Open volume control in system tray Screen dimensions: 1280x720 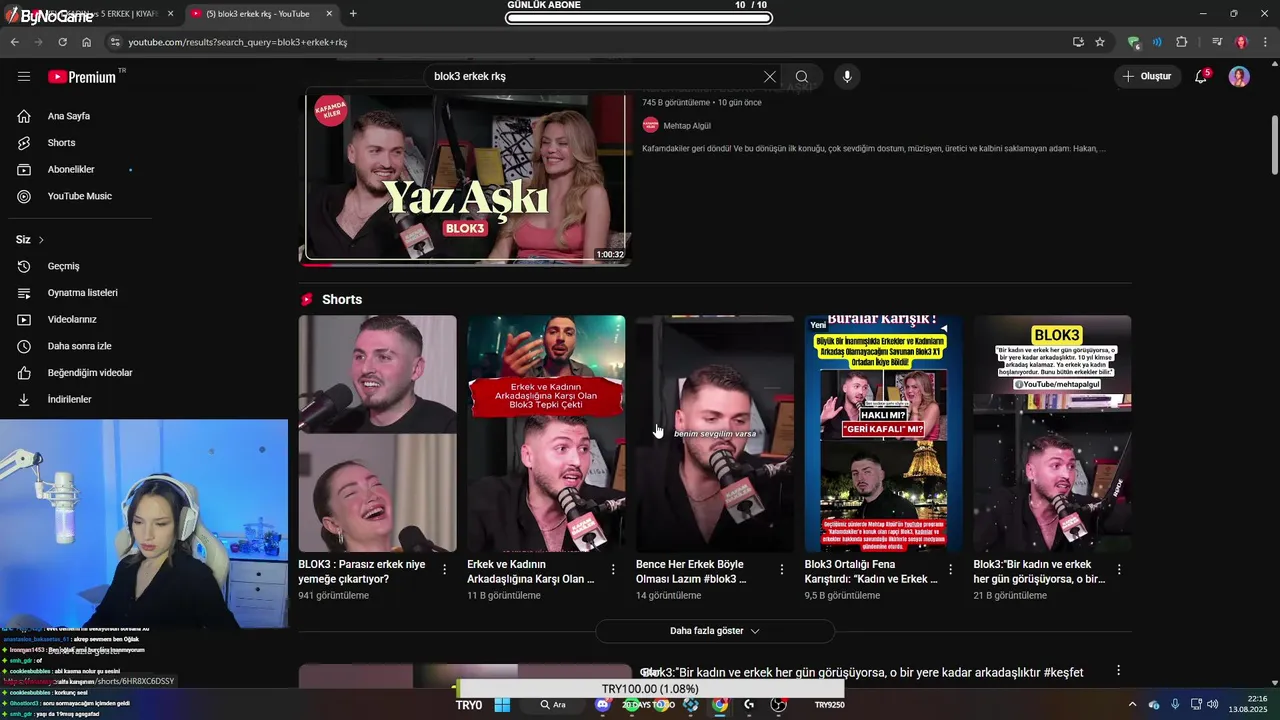point(1212,705)
